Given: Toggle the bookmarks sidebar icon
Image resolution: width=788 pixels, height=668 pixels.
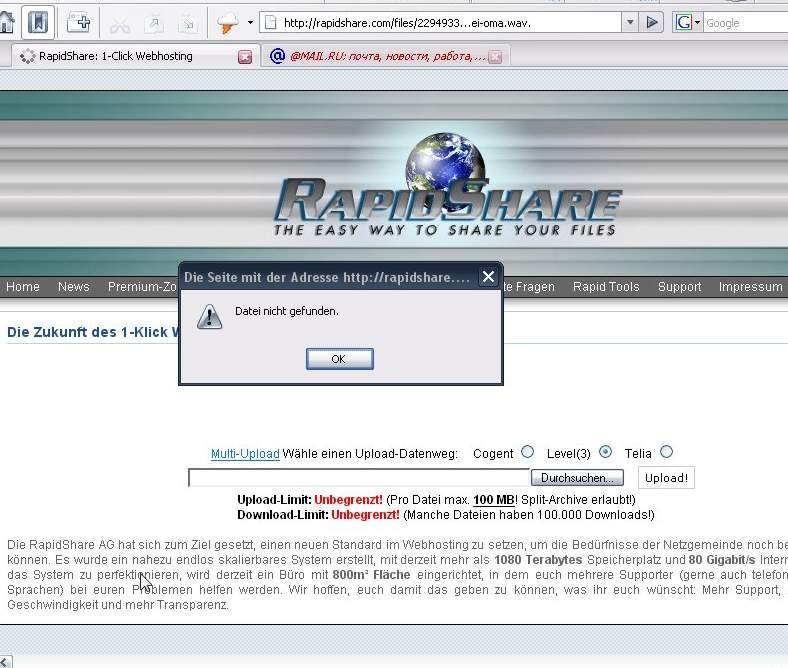Looking at the screenshot, I should (38, 23).
